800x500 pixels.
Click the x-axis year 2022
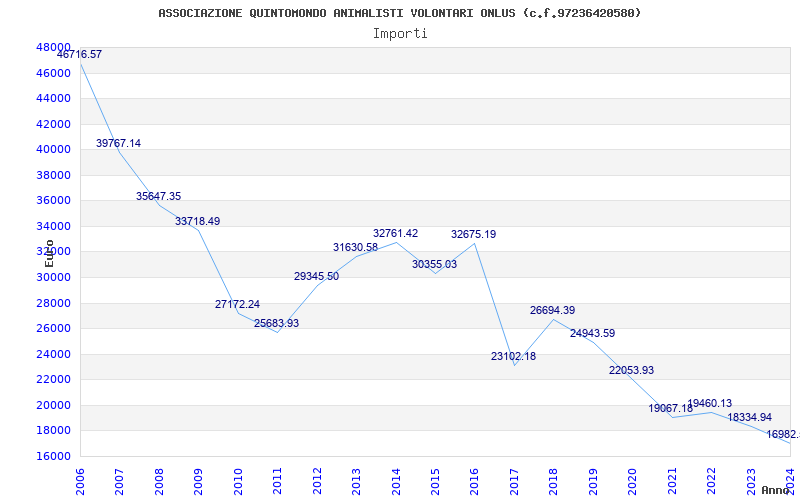[x=711, y=482]
